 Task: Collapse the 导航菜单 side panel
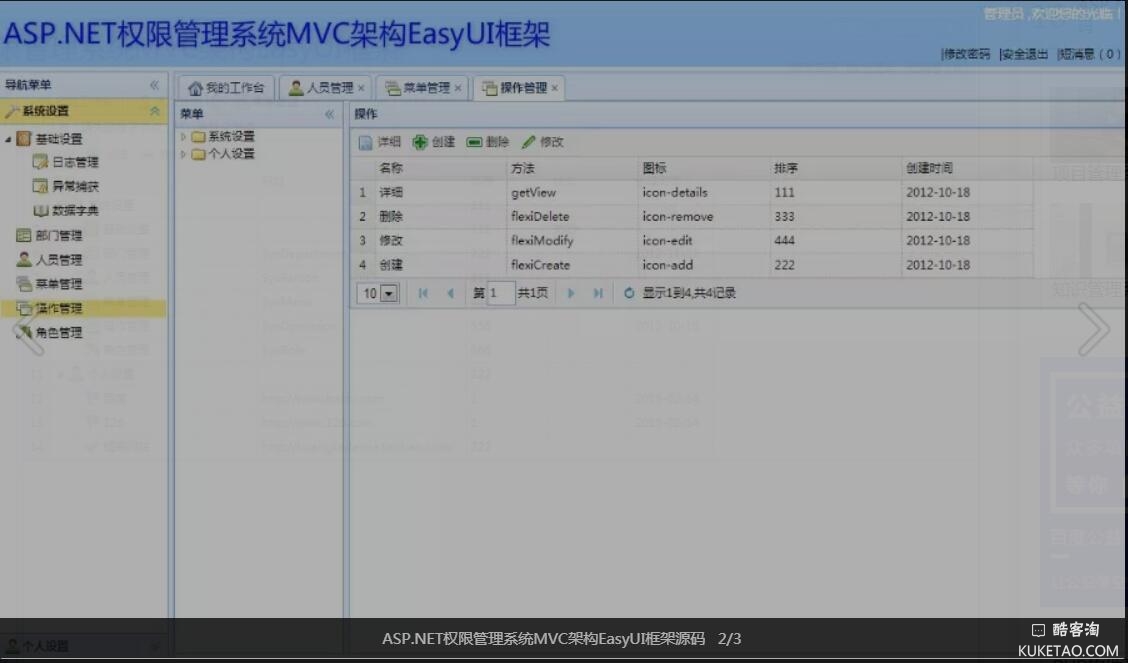pyautogui.click(x=154, y=85)
